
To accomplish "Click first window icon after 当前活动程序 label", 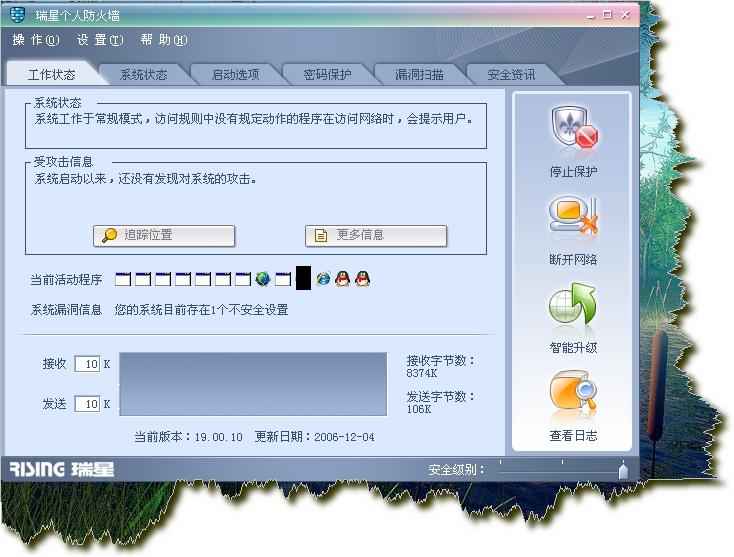I will tap(123, 279).
